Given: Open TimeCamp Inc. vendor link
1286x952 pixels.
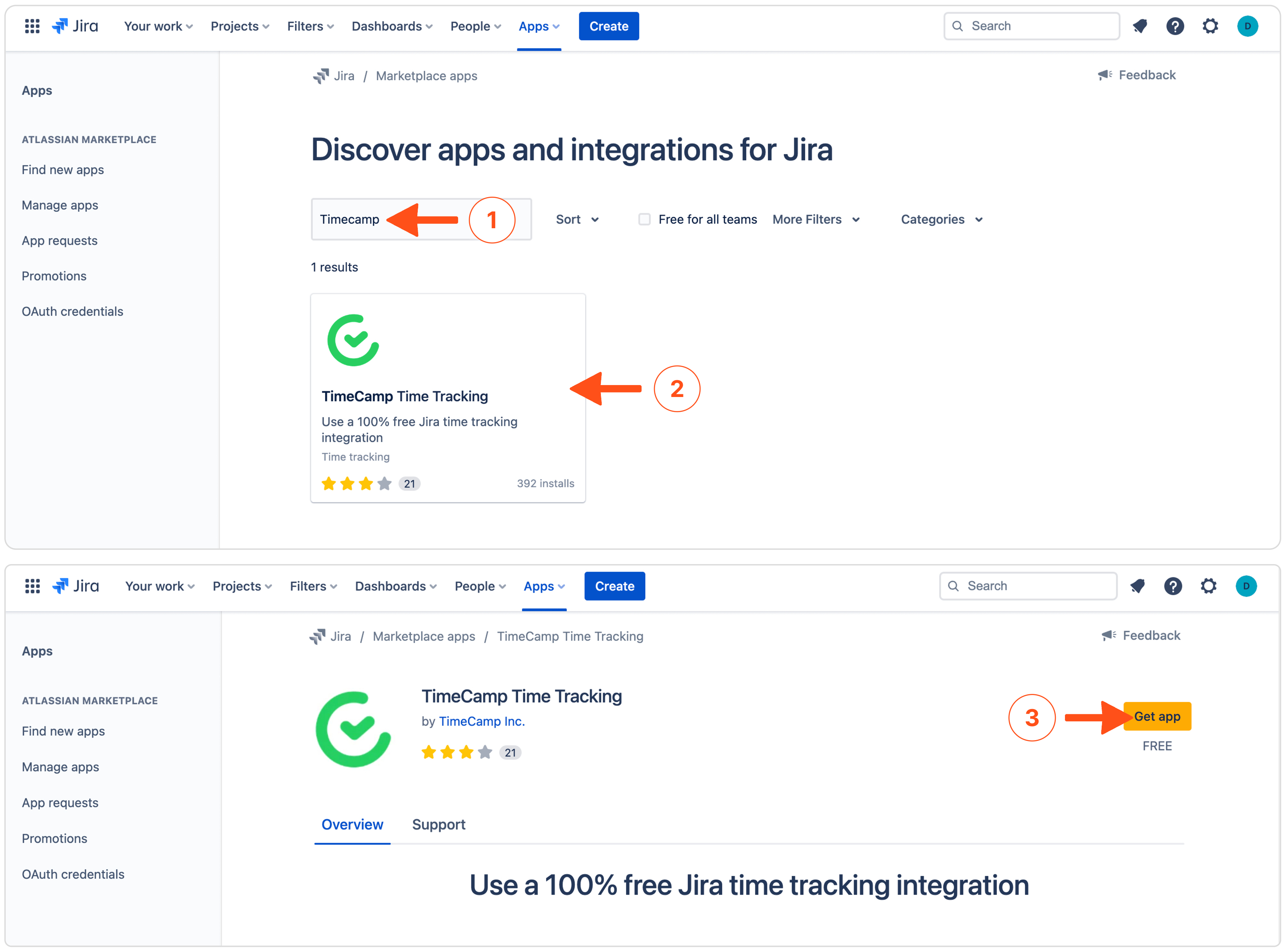Looking at the screenshot, I should click(482, 721).
